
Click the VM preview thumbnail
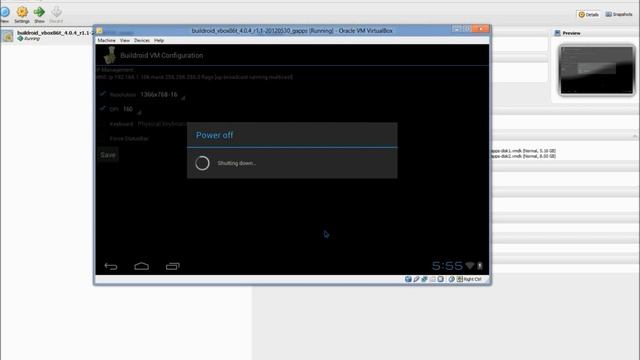[x=597, y=70]
